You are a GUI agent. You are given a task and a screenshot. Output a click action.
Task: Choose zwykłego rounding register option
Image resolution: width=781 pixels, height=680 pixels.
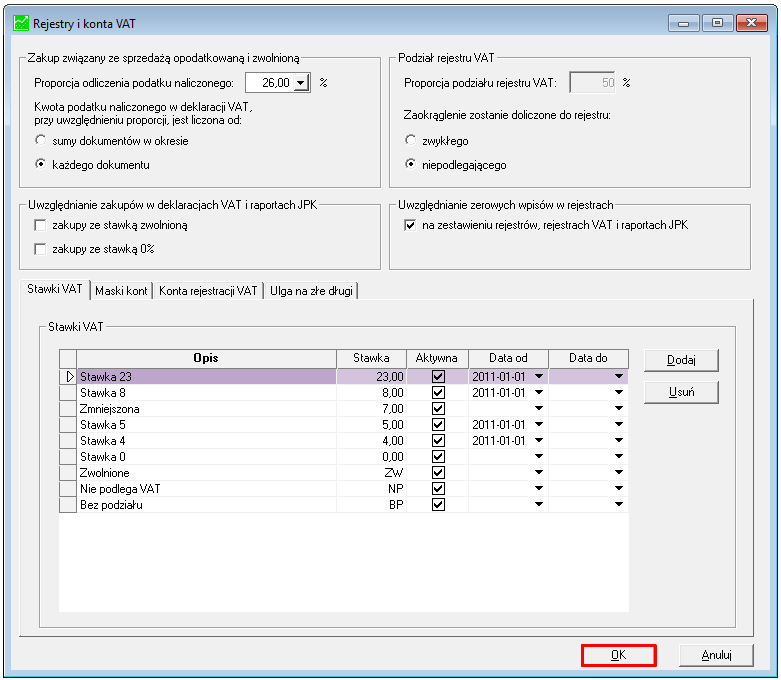410,140
